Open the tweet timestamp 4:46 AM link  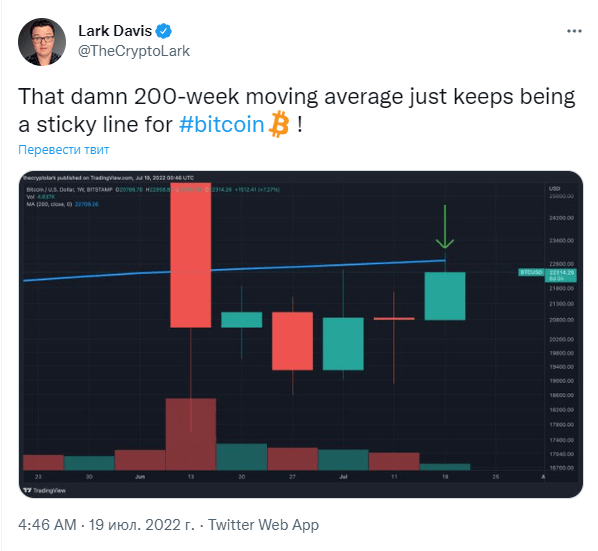click(47, 525)
